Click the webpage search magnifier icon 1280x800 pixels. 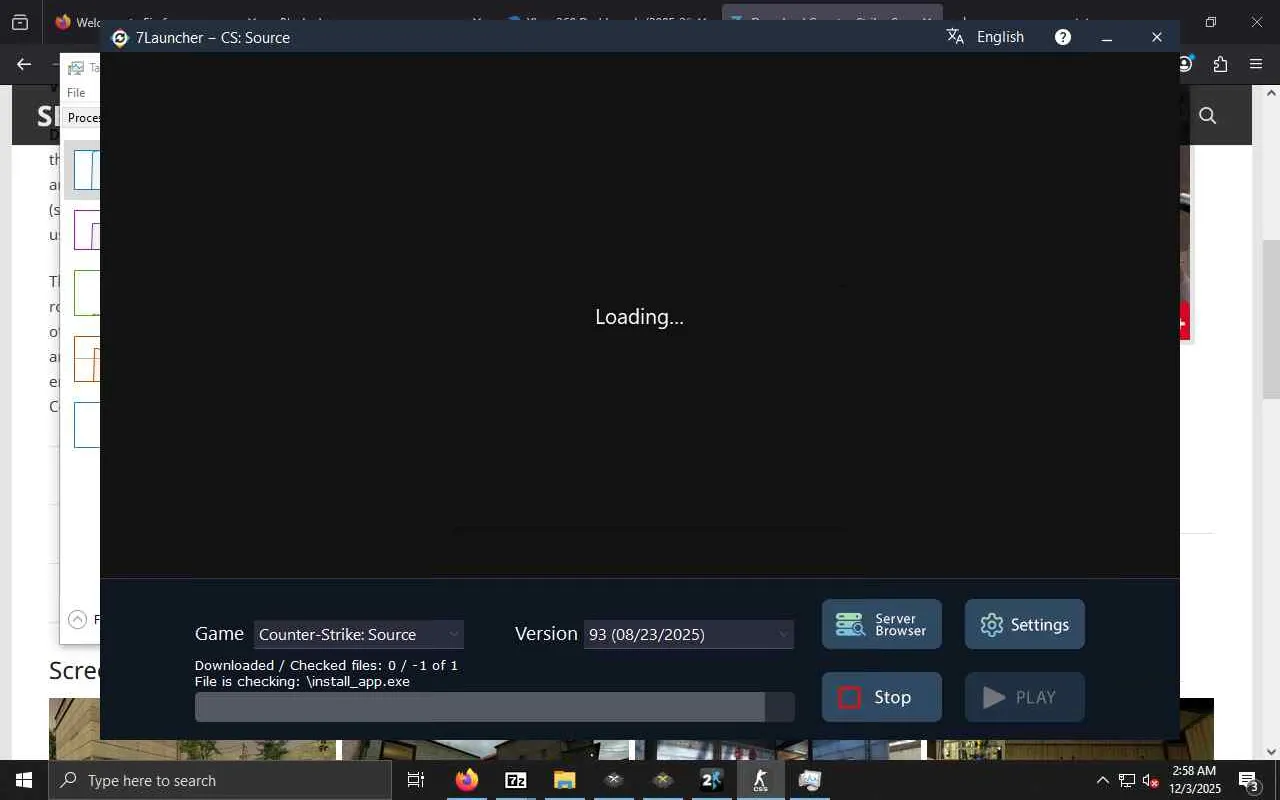coord(1208,116)
